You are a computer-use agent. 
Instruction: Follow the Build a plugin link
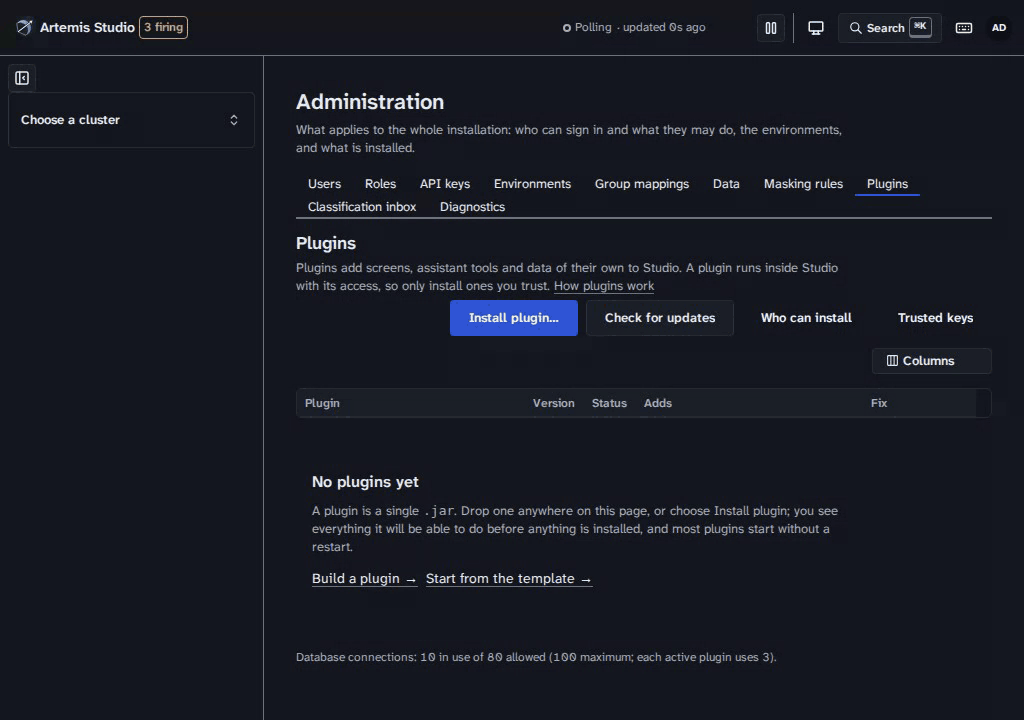pyautogui.click(x=364, y=579)
